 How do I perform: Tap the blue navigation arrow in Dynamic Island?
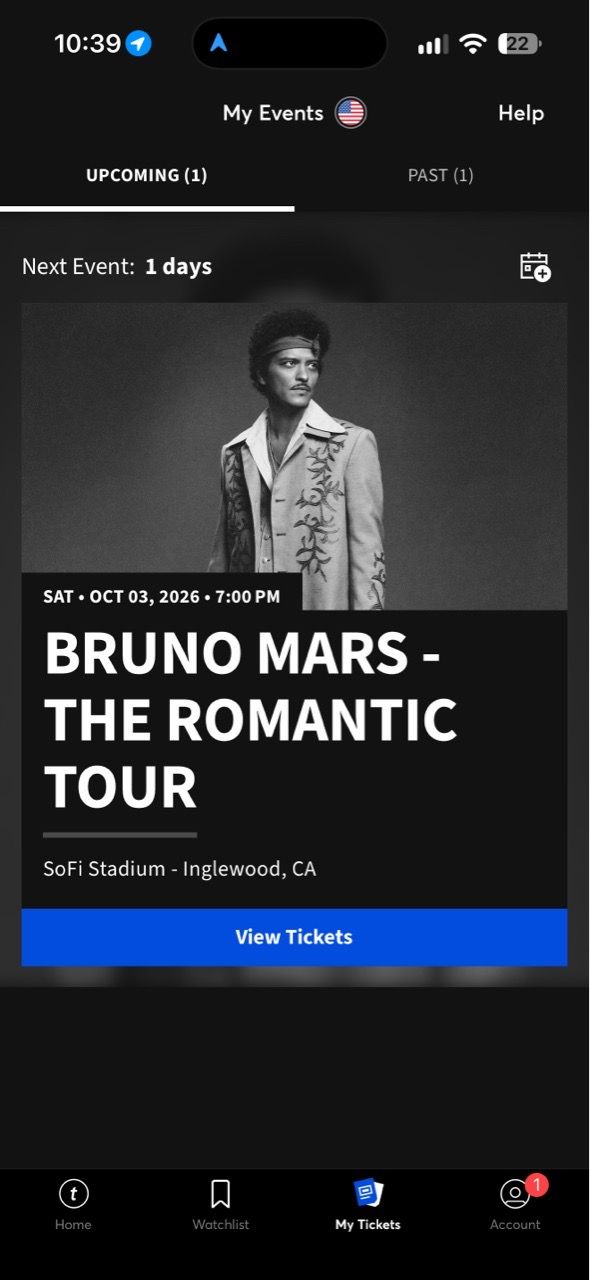(219, 43)
